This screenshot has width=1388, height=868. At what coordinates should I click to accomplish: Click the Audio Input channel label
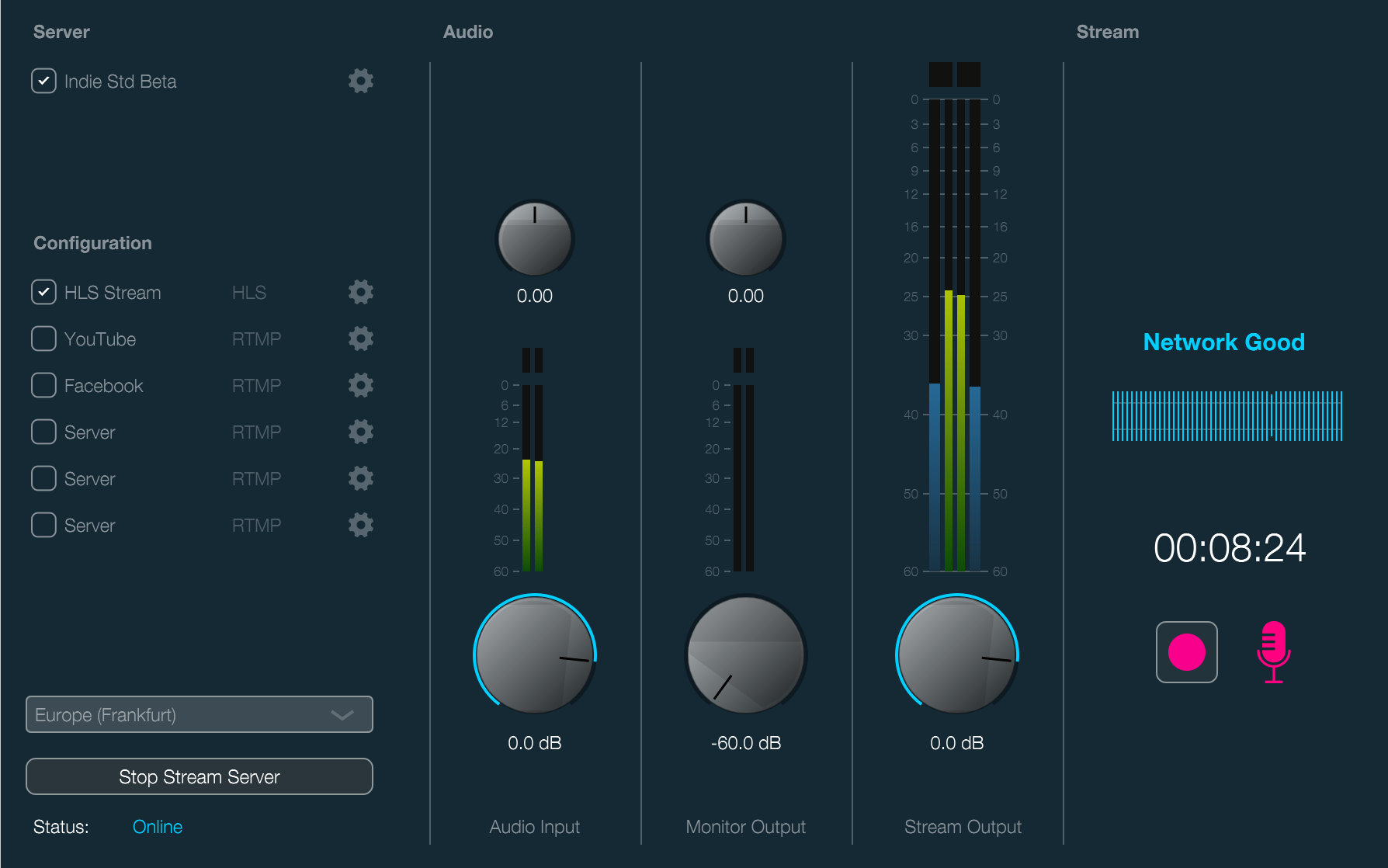tap(535, 827)
